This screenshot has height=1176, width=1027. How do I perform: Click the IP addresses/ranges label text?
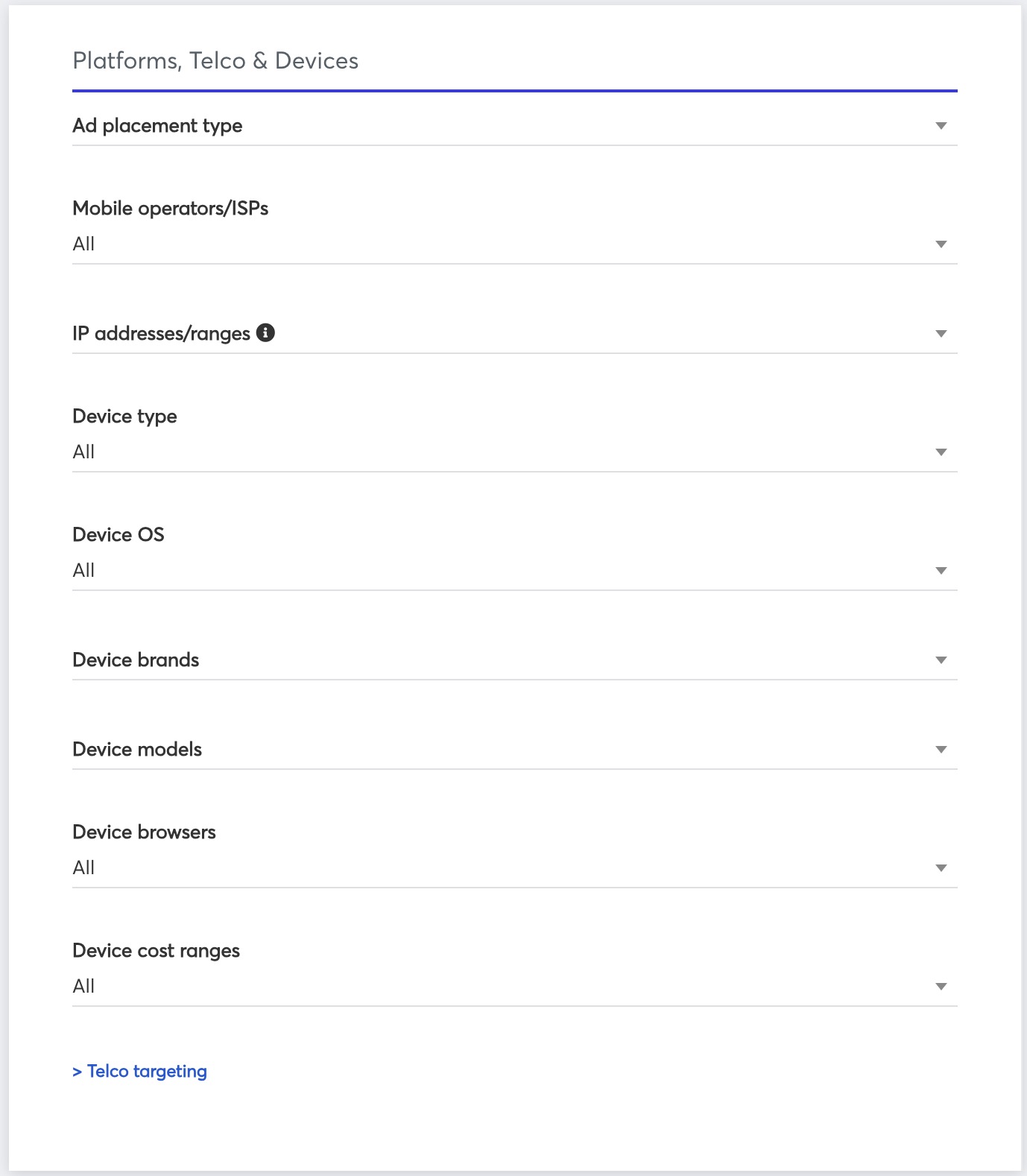161,334
